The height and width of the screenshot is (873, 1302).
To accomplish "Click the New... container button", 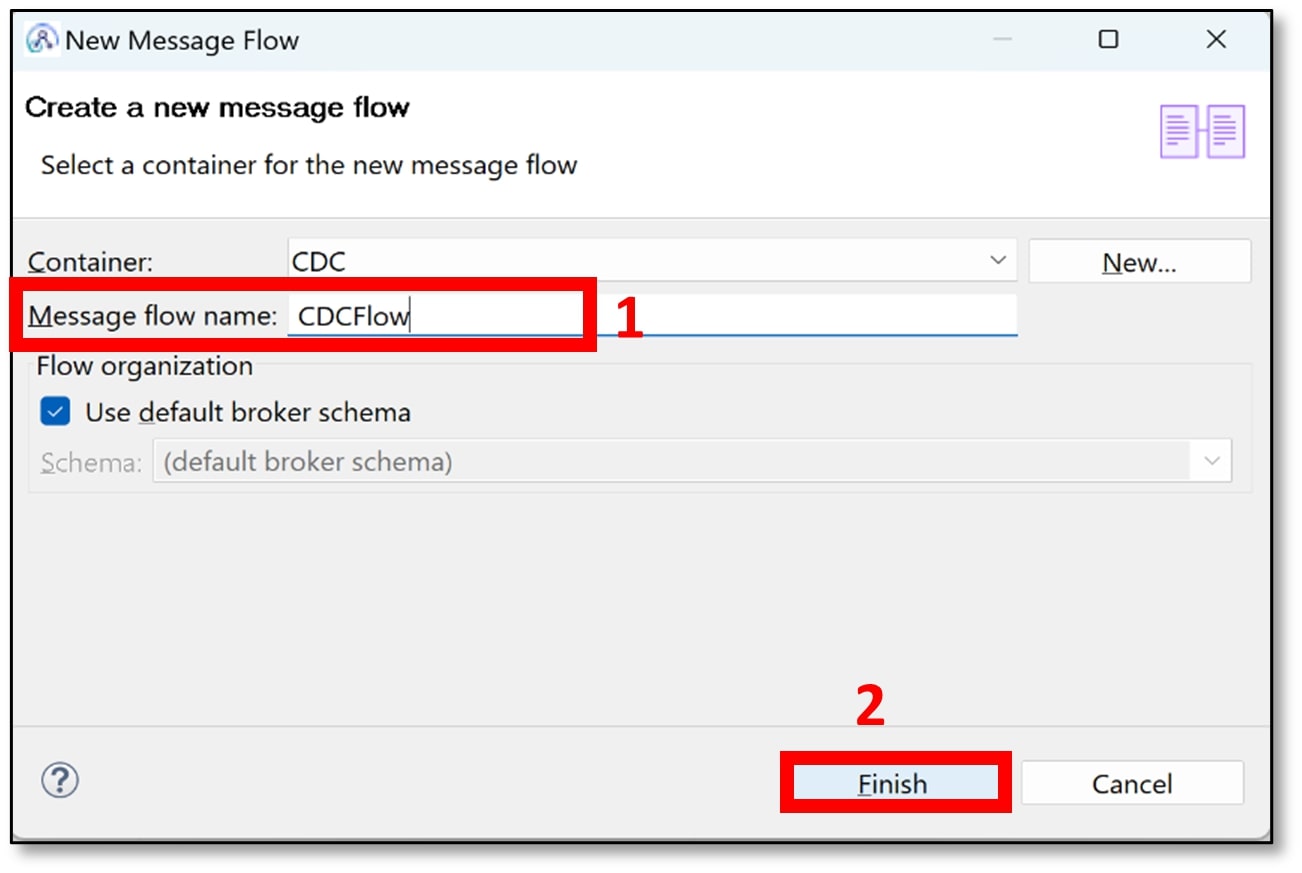I will (1139, 262).
